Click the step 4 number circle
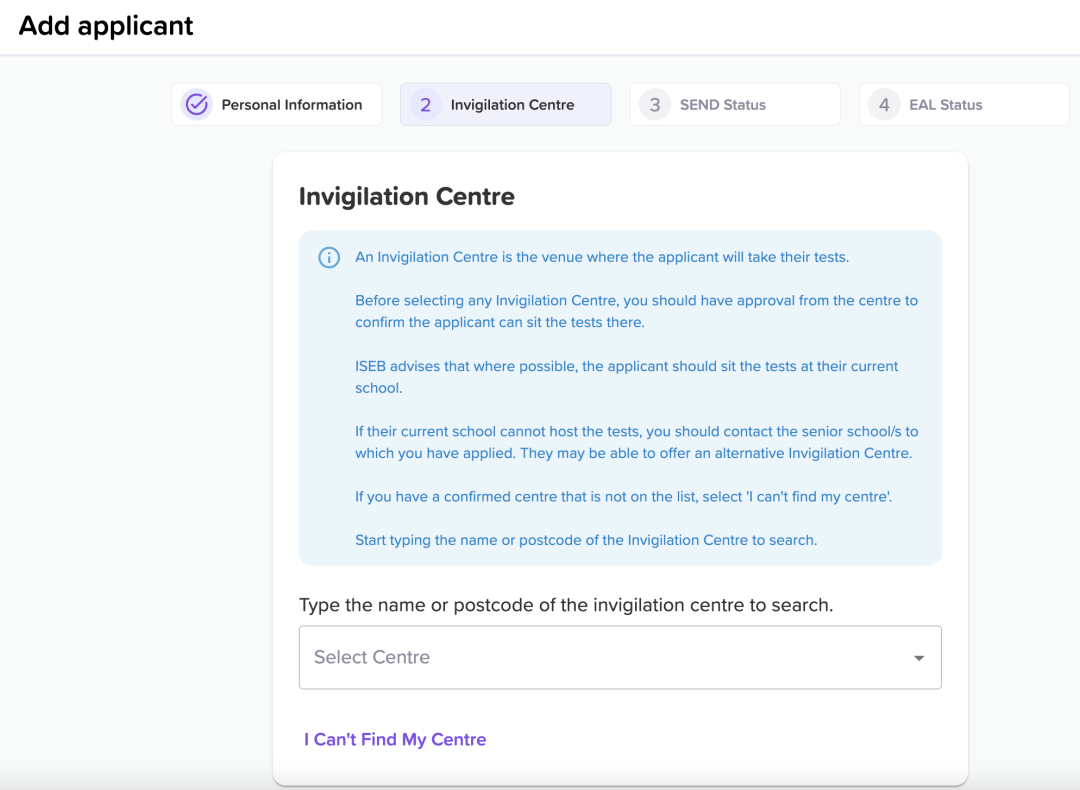 pyautogui.click(x=884, y=105)
